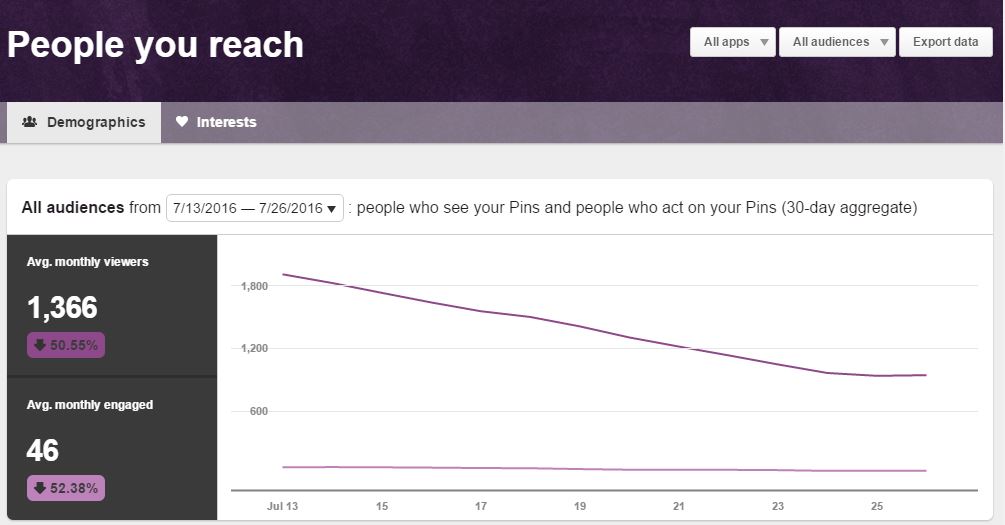This screenshot has height=525, width=1005.
Task: Select the Avg. monthly engaged label
Action: [90, 405]
